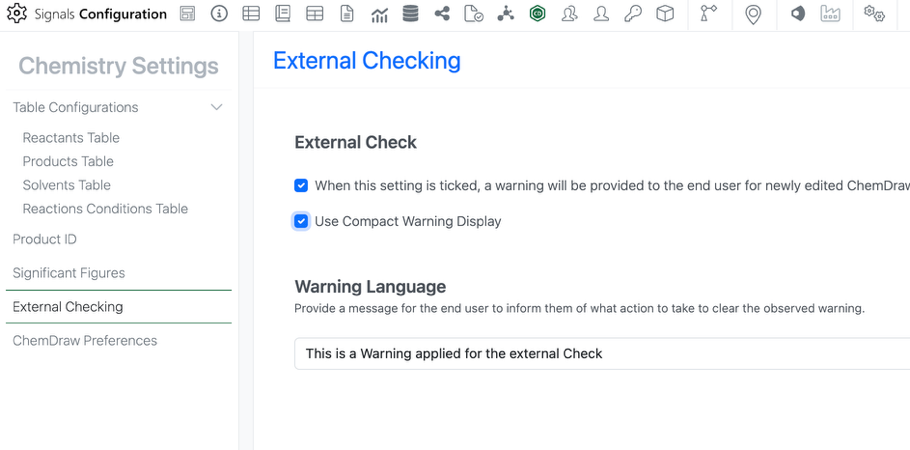Untick the ChemDraw warning setting checkbox
Image resolution: width=910 pixels, height=450 pixels.
301,186
